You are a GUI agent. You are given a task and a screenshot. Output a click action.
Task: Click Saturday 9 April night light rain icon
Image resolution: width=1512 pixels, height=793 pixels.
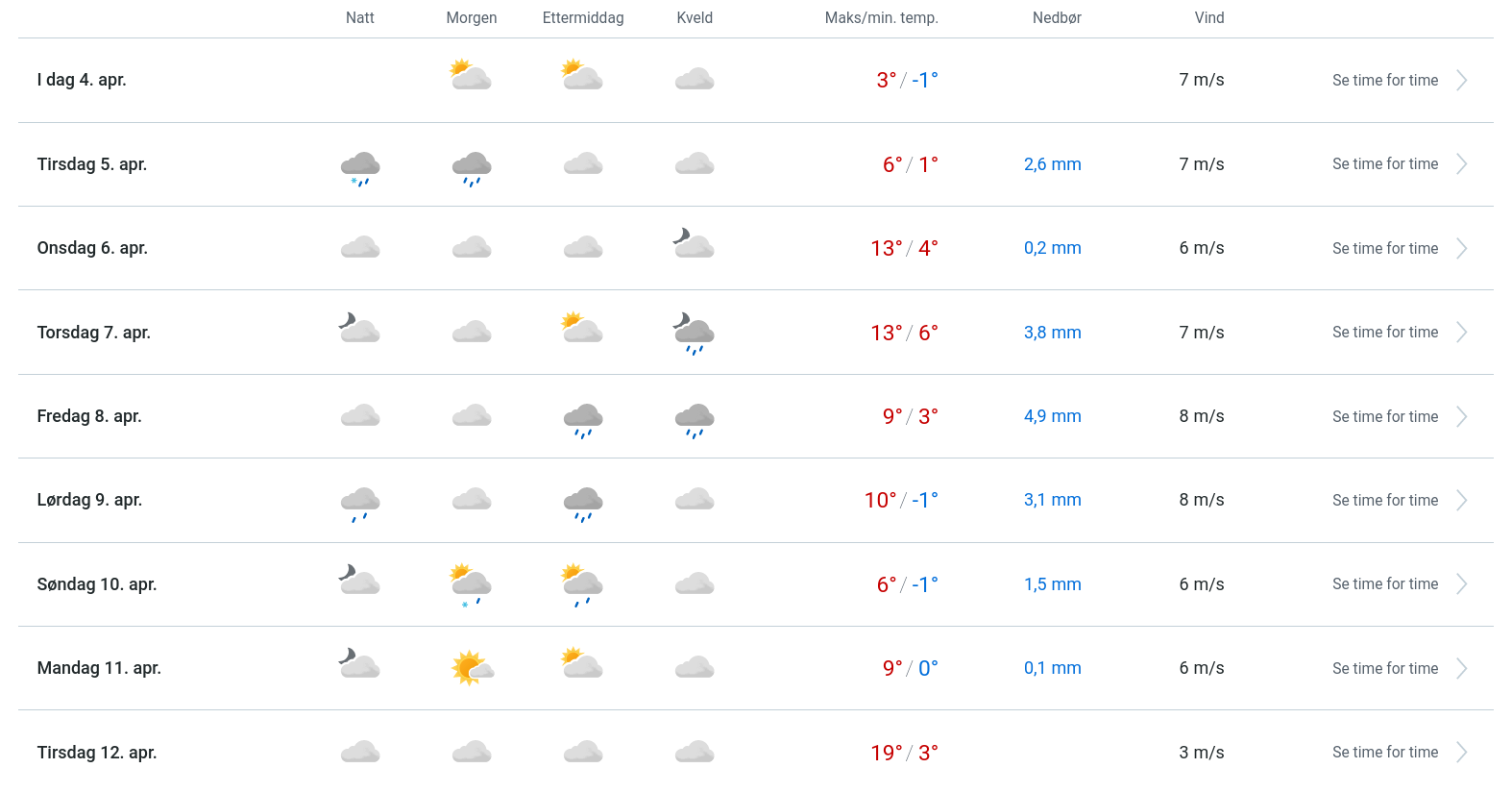click(360, 503)
